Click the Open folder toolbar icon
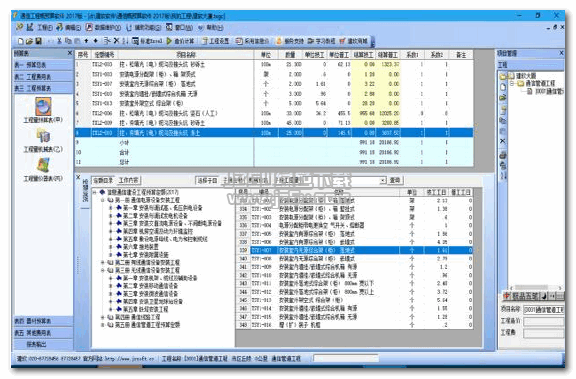Image resolution: width=576 pixels, height=379 pixels. click(29, 41)
